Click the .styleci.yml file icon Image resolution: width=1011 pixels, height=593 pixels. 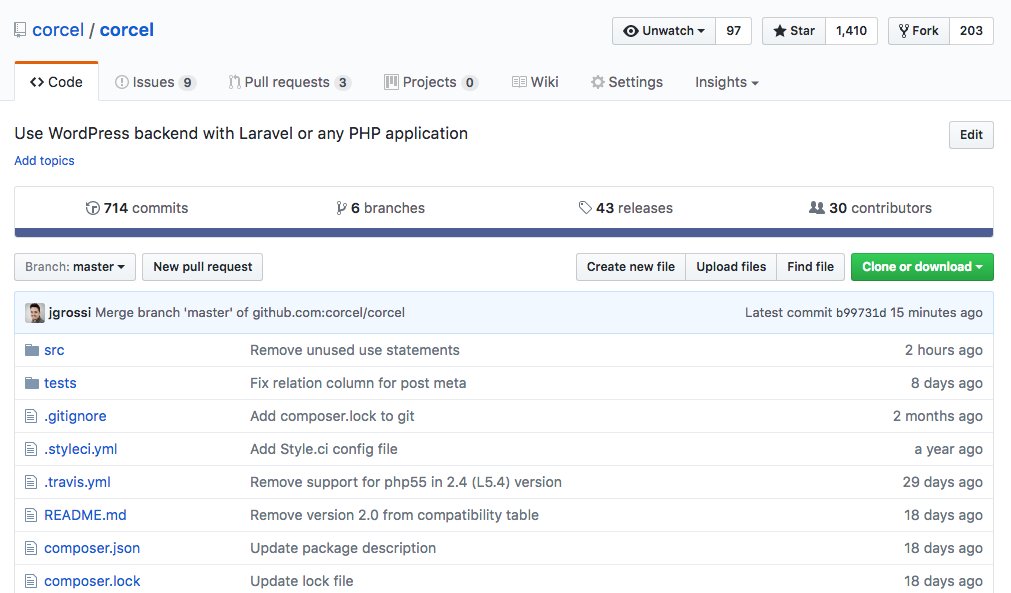click(x=31, y=449)
